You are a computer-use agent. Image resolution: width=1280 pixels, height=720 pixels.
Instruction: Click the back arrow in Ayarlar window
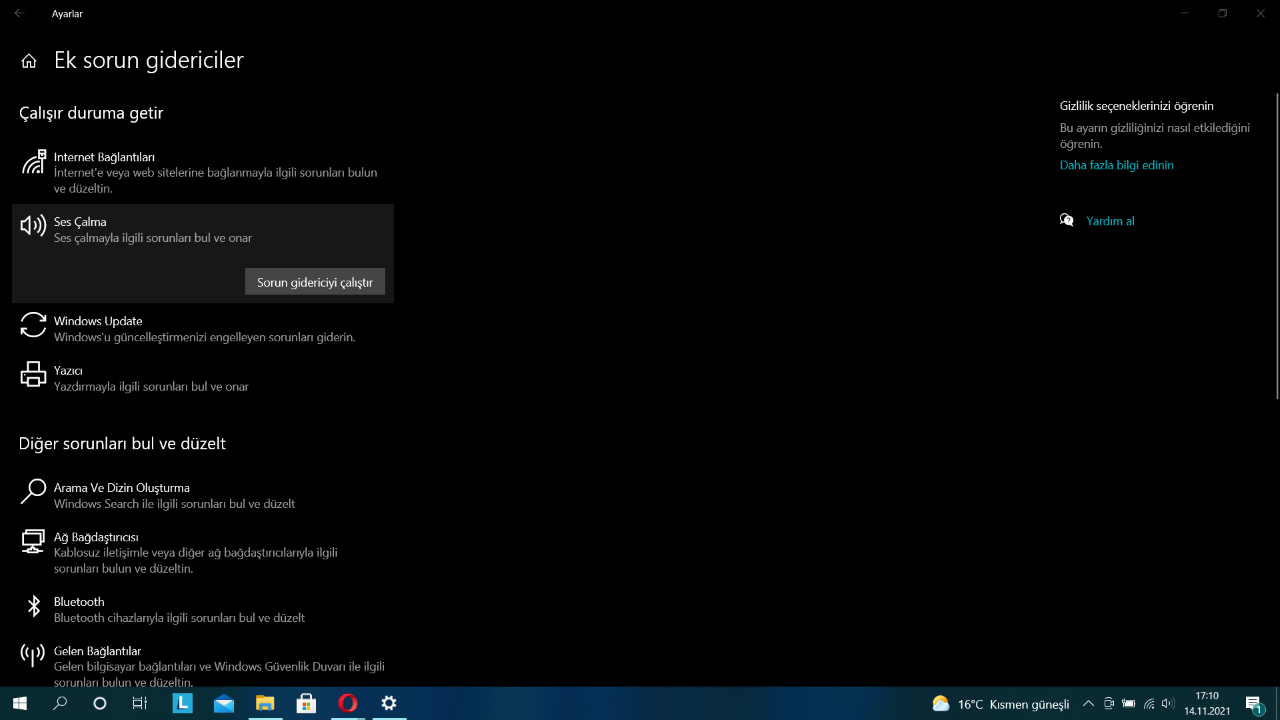pos(19,14)
